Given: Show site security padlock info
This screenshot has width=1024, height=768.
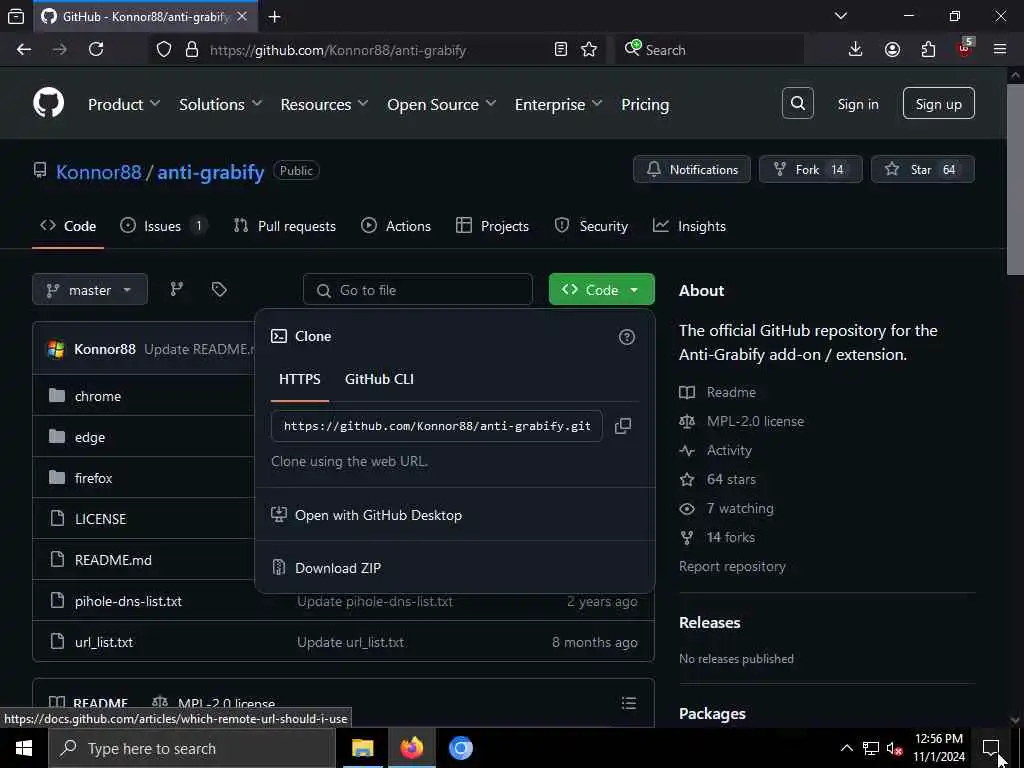Looking at the screenshot, I should [x=191, y=50].
